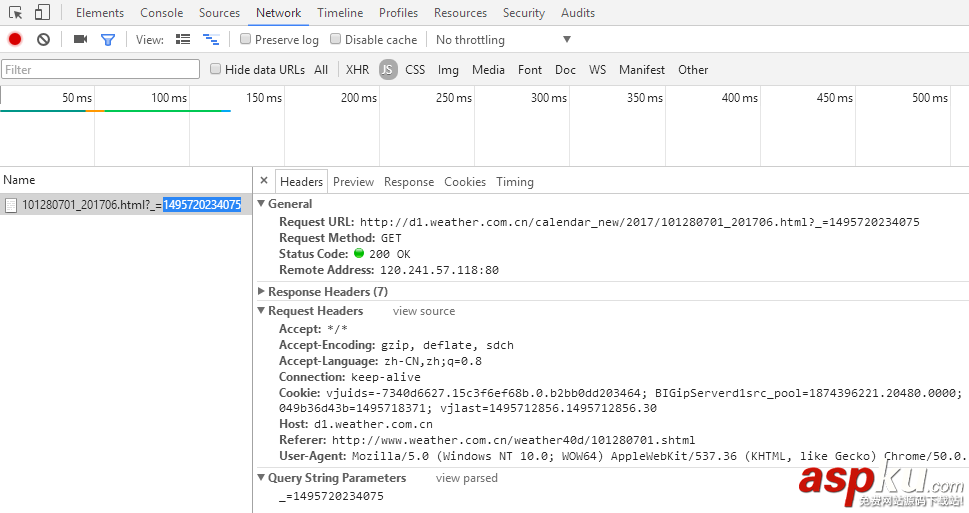Filter requests by Media
969x513 pixels.
(x=488, y=70)
